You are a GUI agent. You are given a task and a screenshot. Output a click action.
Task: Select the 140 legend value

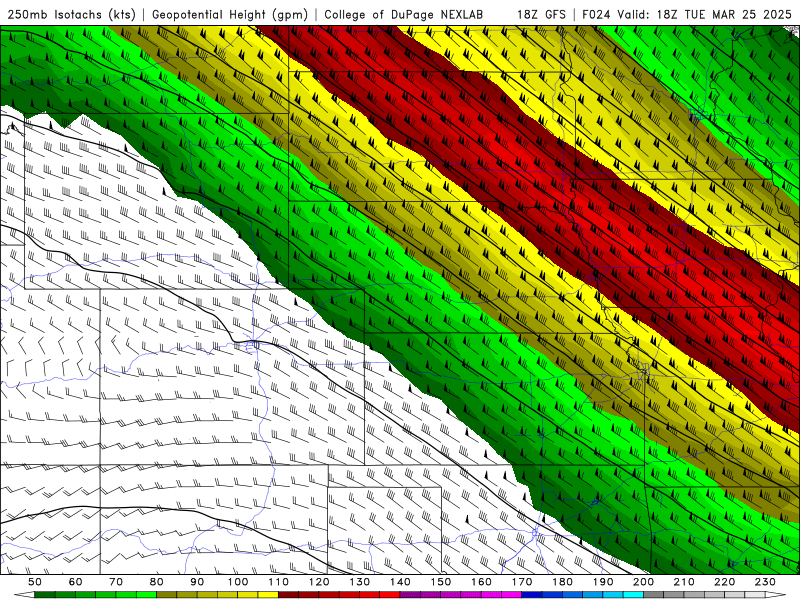tap(400, 582)
